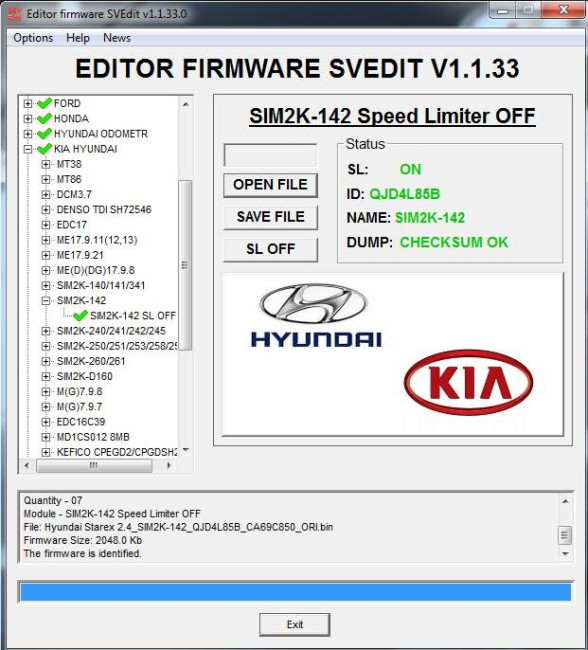Click the CHECKSUM OK status text
588x650 pixels.
click(x=454, y=242)
